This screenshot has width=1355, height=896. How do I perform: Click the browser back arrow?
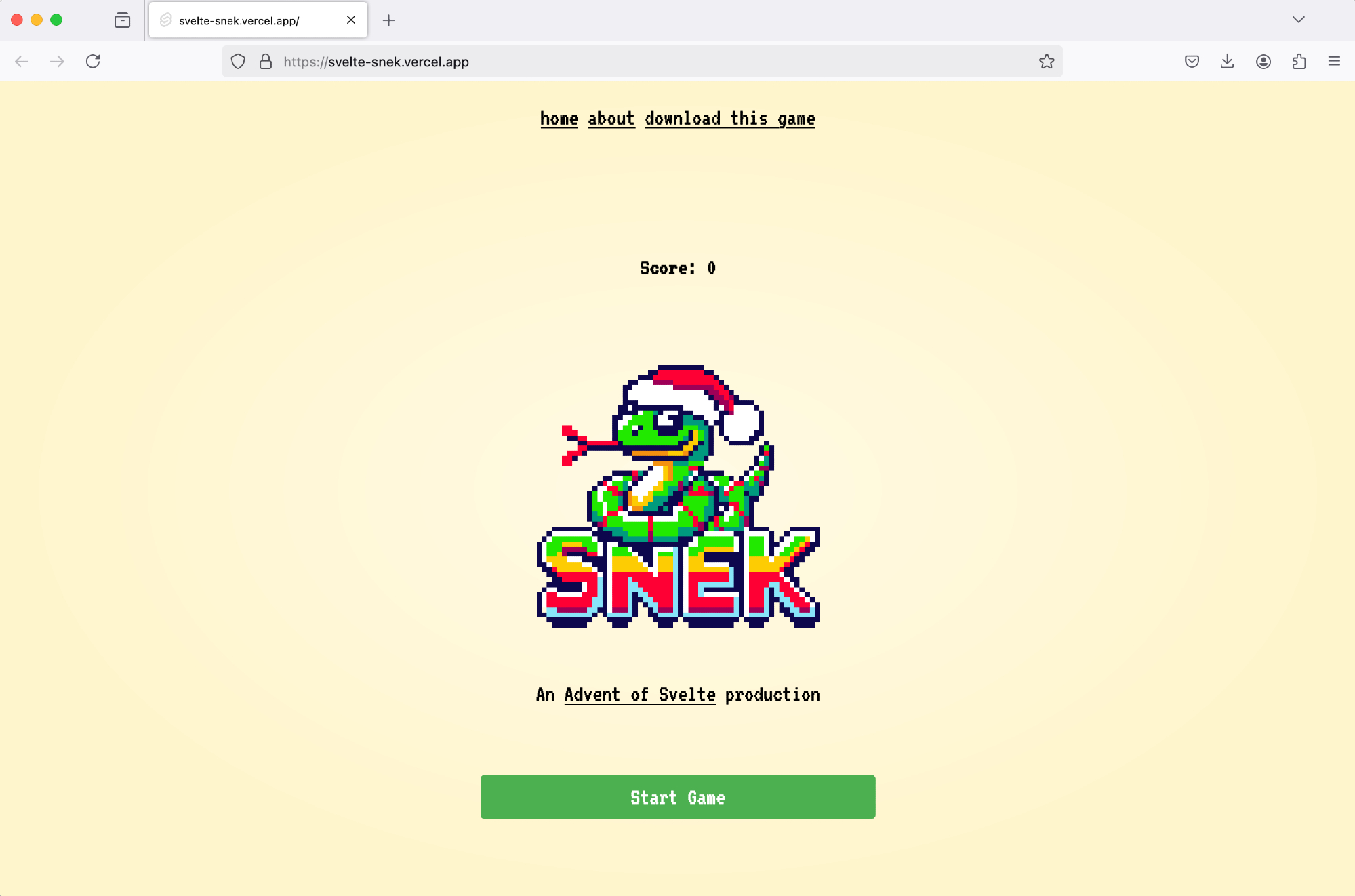22,62
